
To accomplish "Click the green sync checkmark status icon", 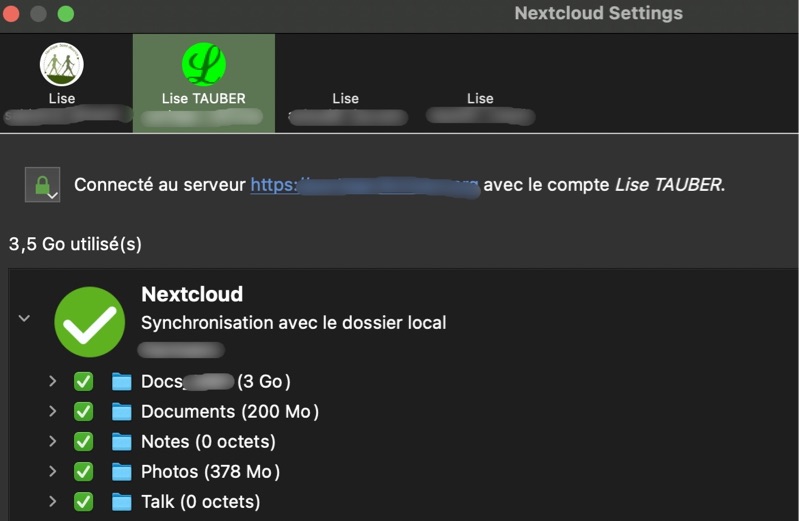I will click(90, 322).
